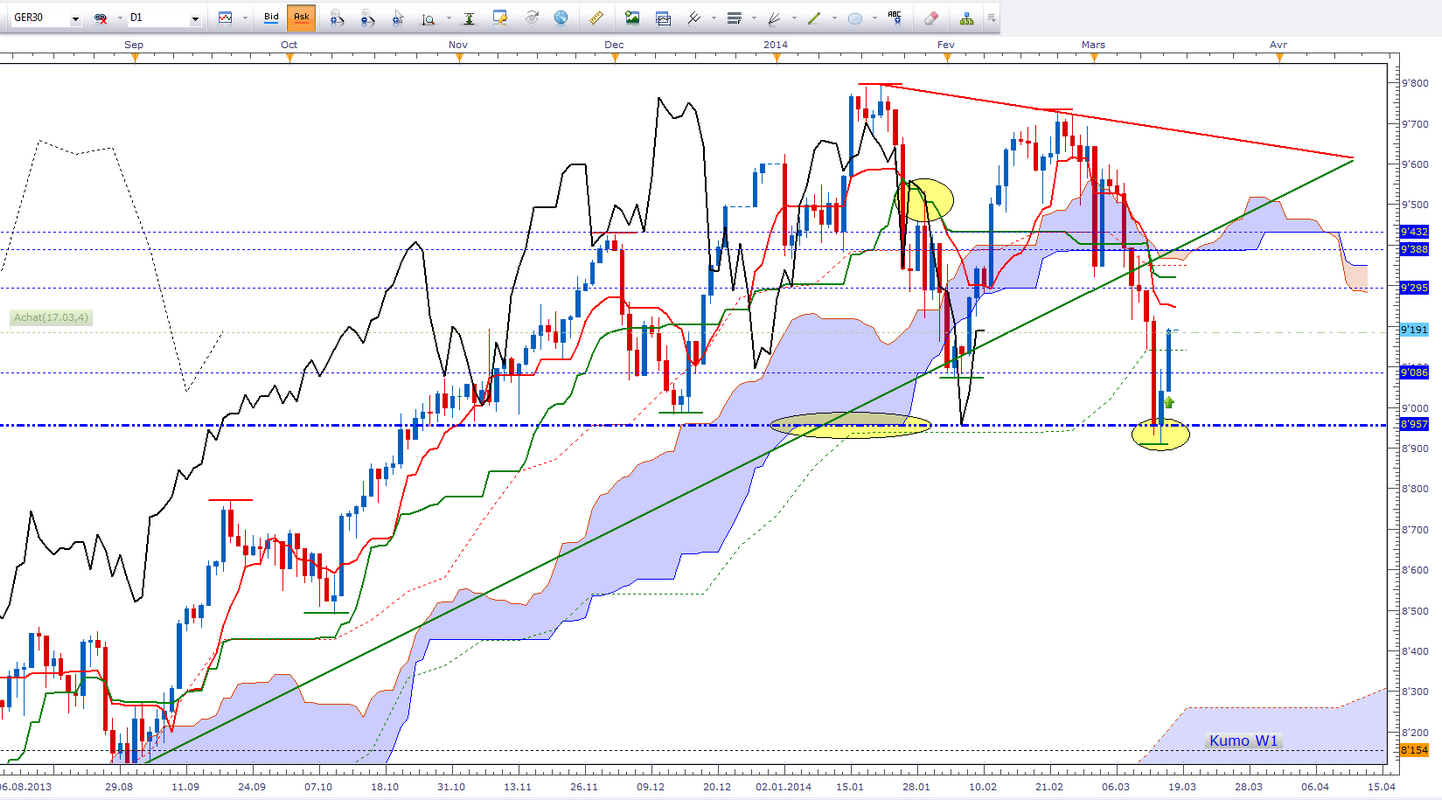
Task: Click the 9'432 price level label
Action: 1414,231
